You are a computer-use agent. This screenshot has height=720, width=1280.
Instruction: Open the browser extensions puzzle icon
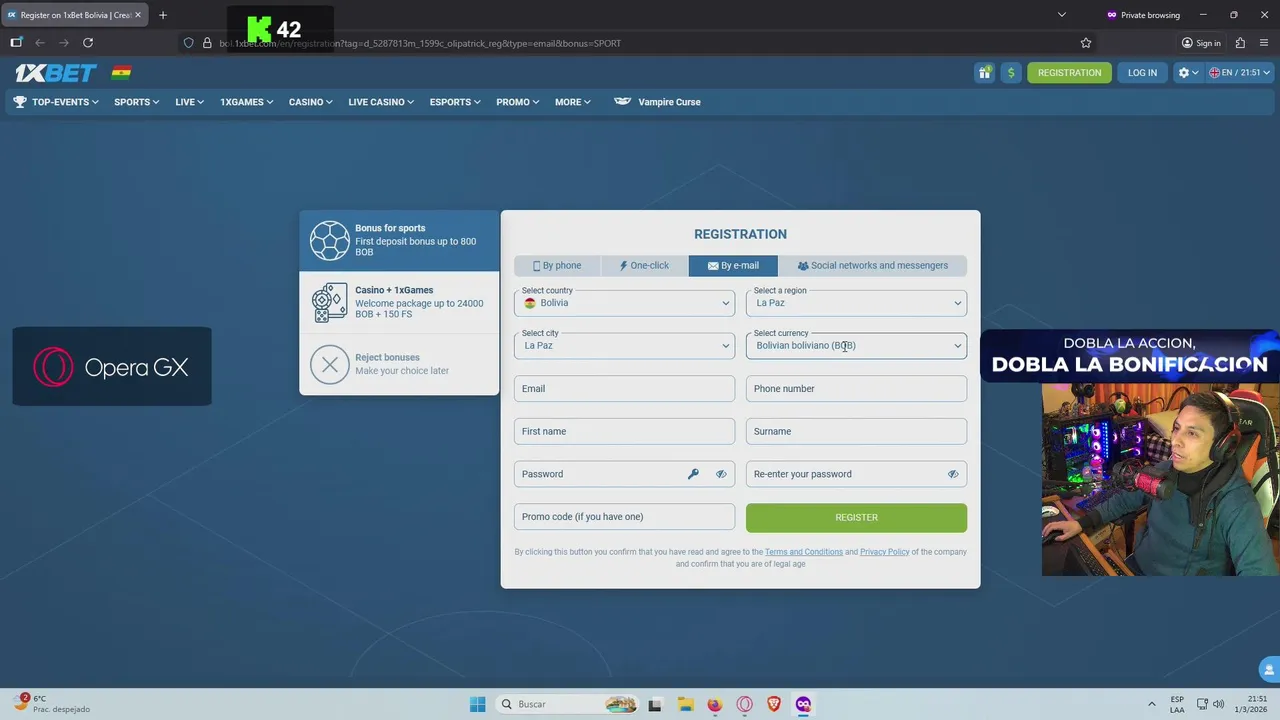[x=1240, y=43]
